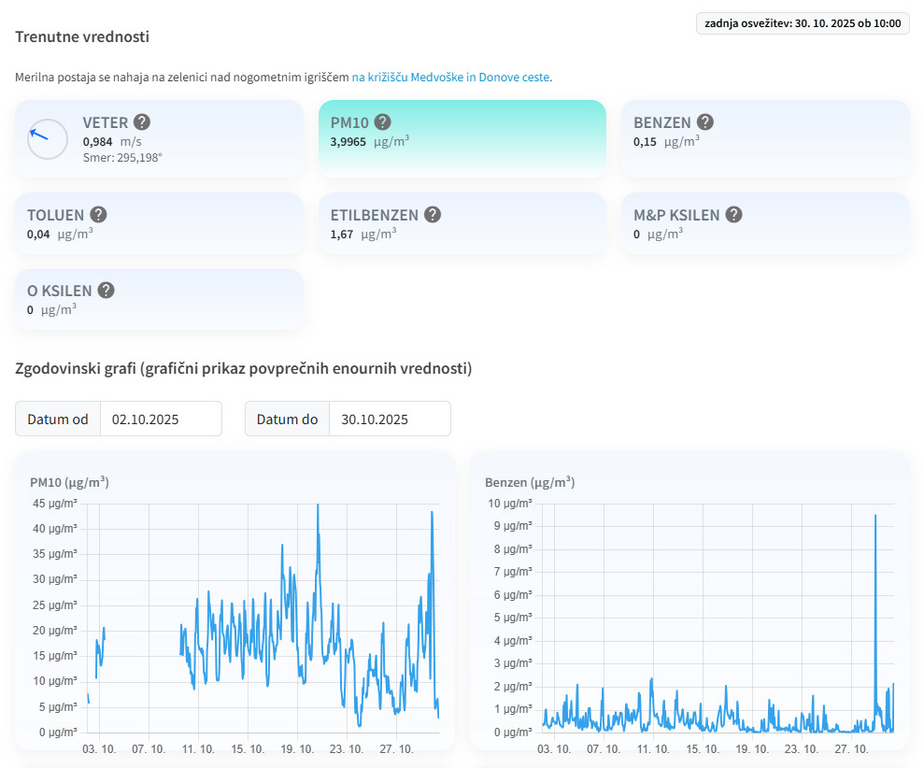The image size is (924, 768).
Task: Click the tall benzene spike in Benzen chart
Action: pos(875,520)
